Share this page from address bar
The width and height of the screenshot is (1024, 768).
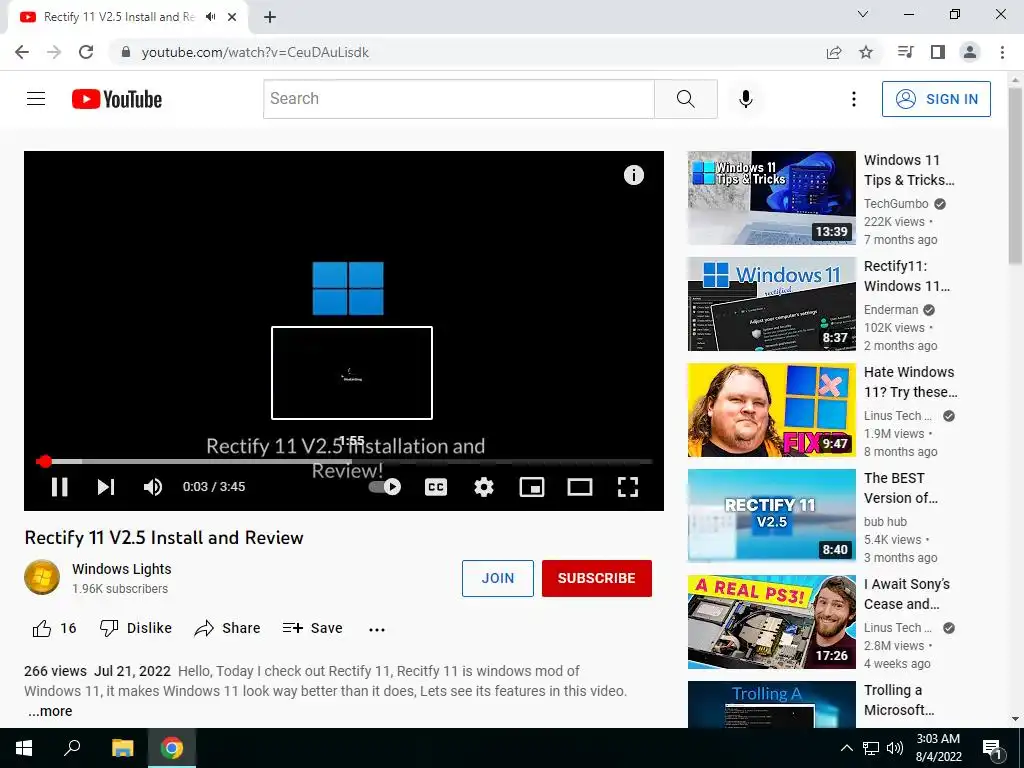coord(834,52)
